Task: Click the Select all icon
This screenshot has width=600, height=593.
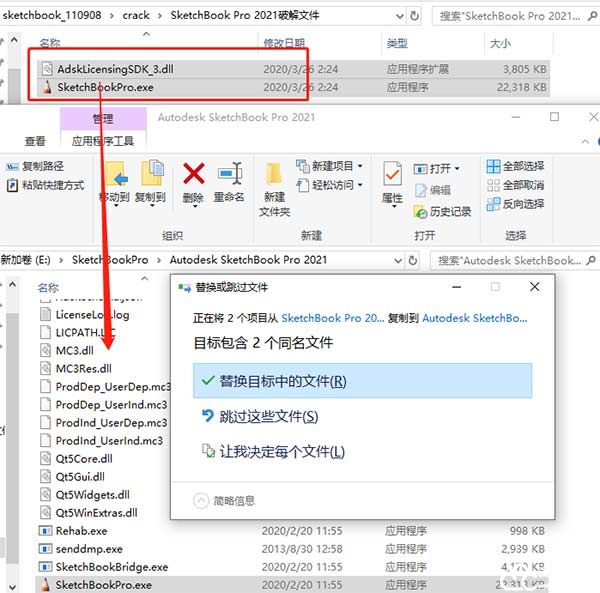Action: click(x=493, y=166)
